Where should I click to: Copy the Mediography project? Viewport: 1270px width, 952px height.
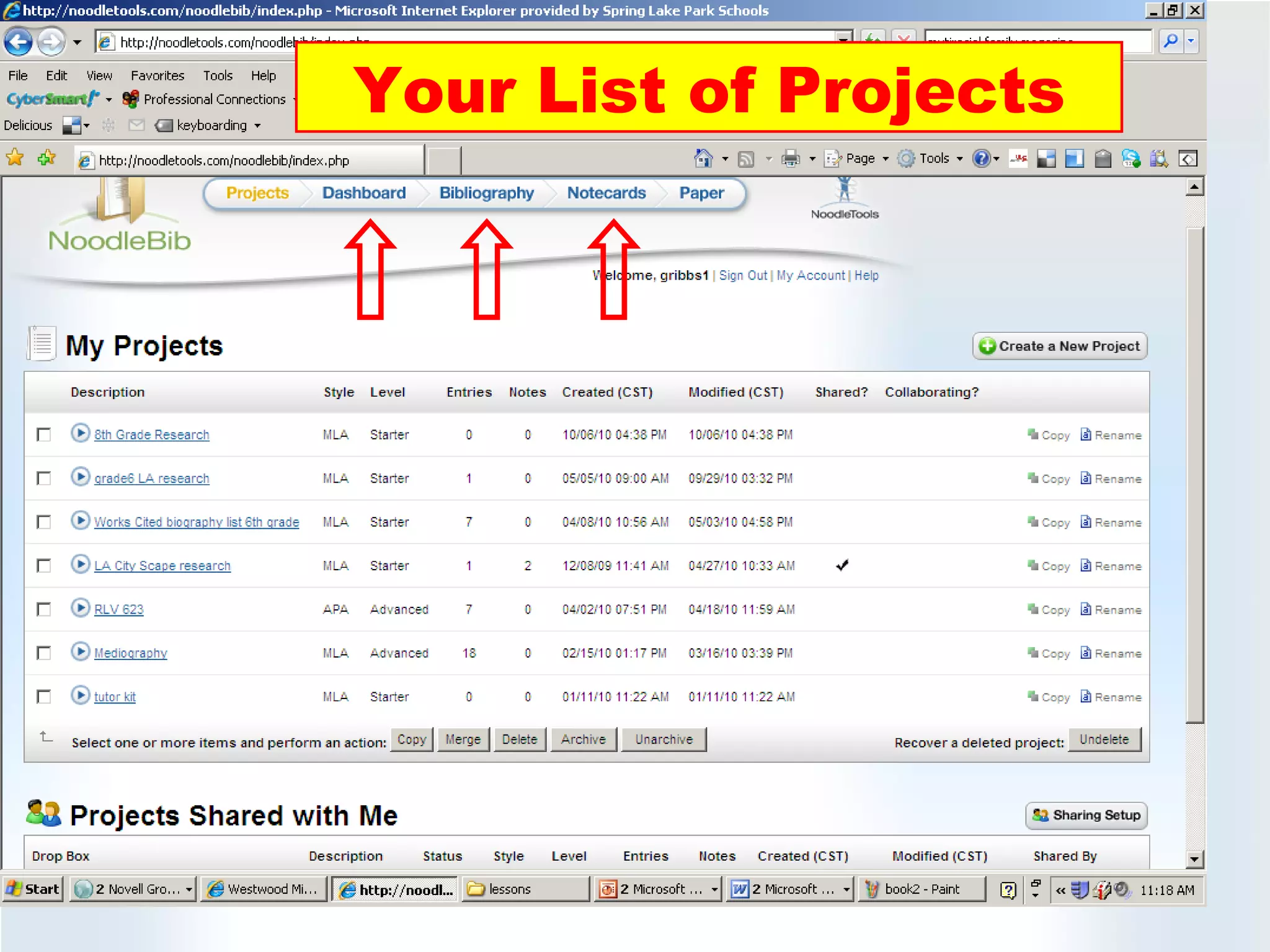[1049, 653]
